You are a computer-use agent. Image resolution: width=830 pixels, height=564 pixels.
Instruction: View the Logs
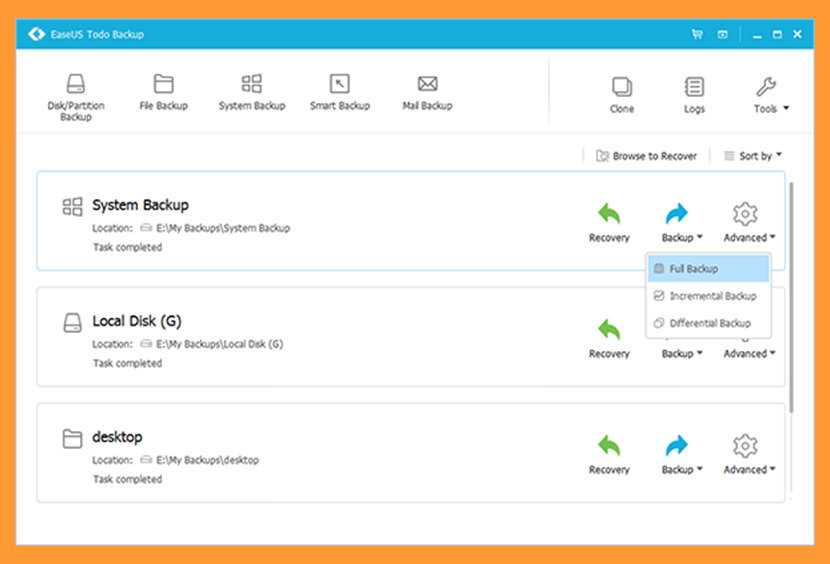(694, 94)
